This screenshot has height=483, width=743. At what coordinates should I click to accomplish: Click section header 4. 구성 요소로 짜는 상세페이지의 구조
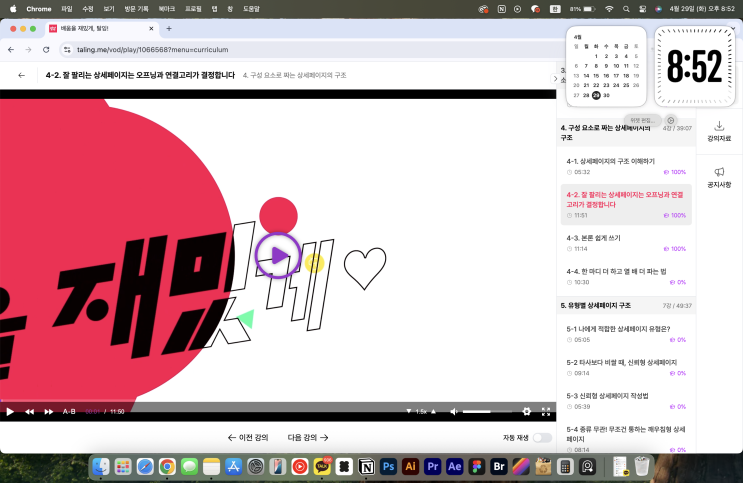[626, 132]
